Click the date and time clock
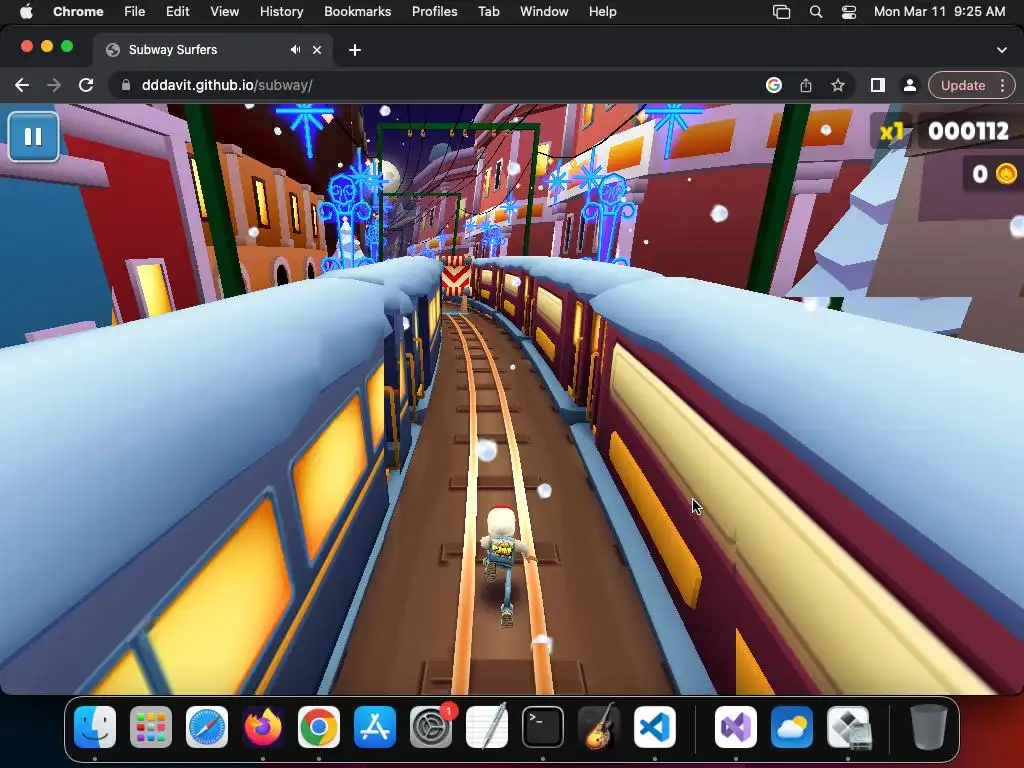1024x768 pixels. pyautogui.click(x=940, y=12)
